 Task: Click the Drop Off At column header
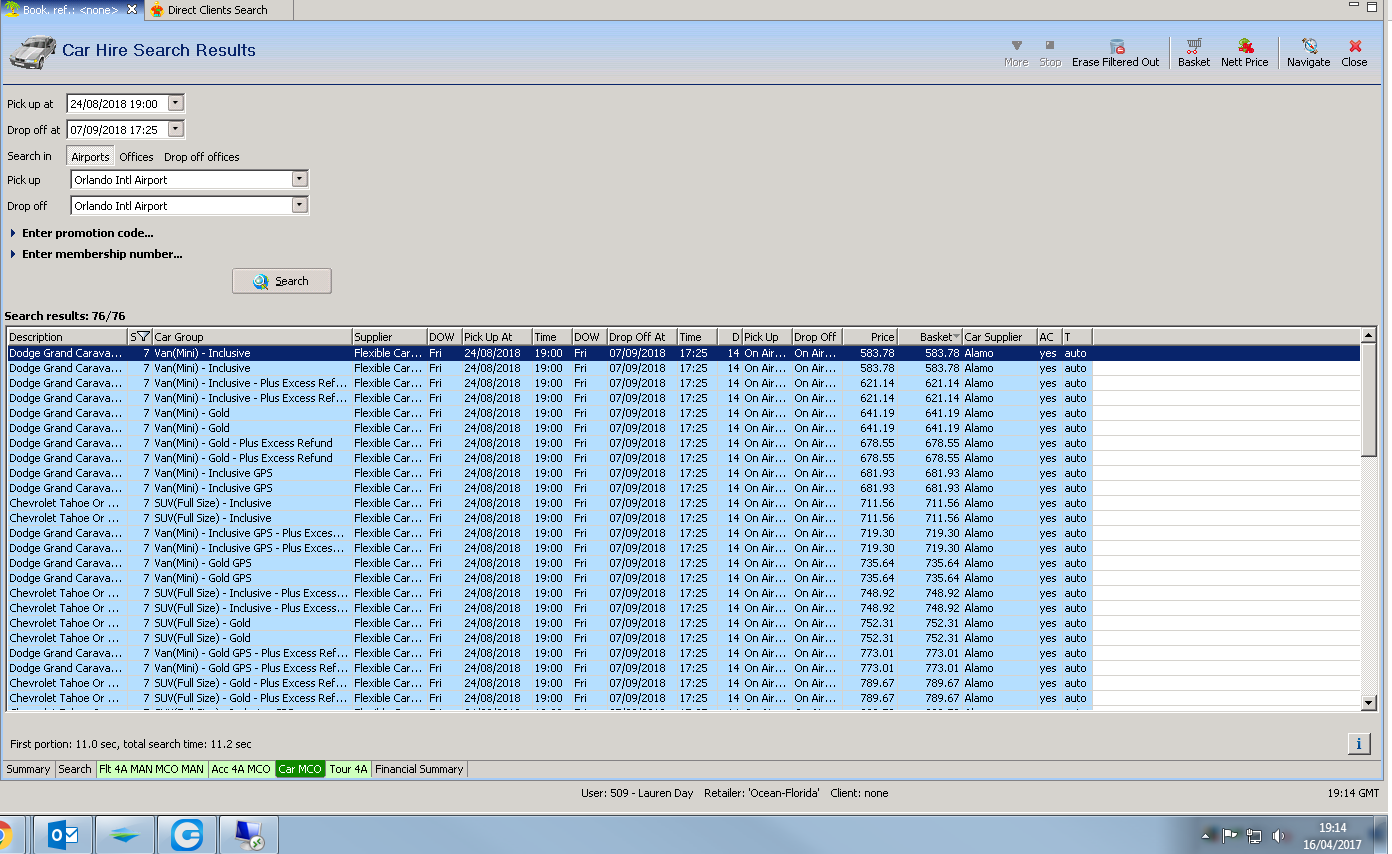pyautogui.click(x=641, y=337)
